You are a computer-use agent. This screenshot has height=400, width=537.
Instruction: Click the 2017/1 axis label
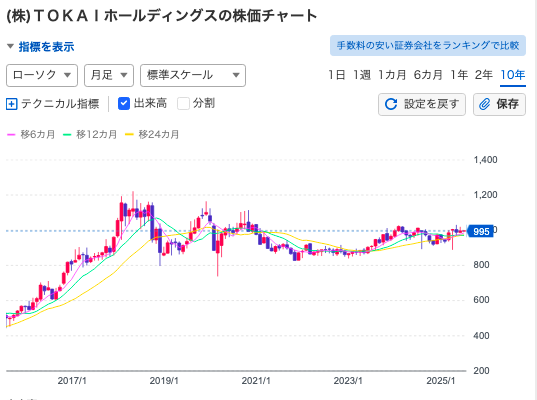(72, 381)
